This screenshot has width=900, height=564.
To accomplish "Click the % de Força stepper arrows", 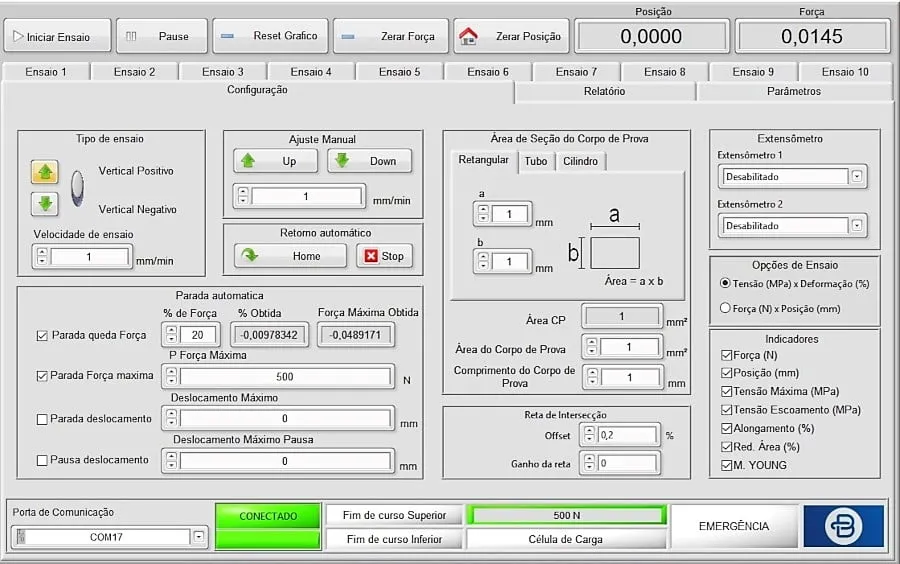I will [171, 334].
